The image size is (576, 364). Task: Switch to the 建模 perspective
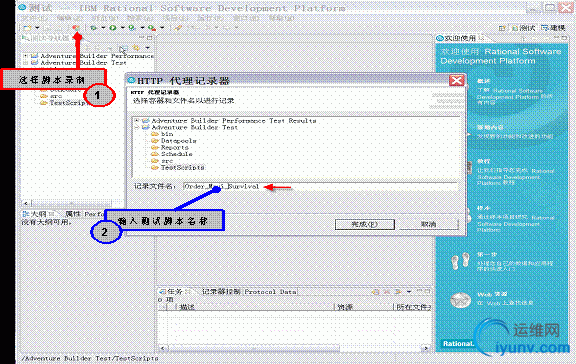(x=553, y=28)
